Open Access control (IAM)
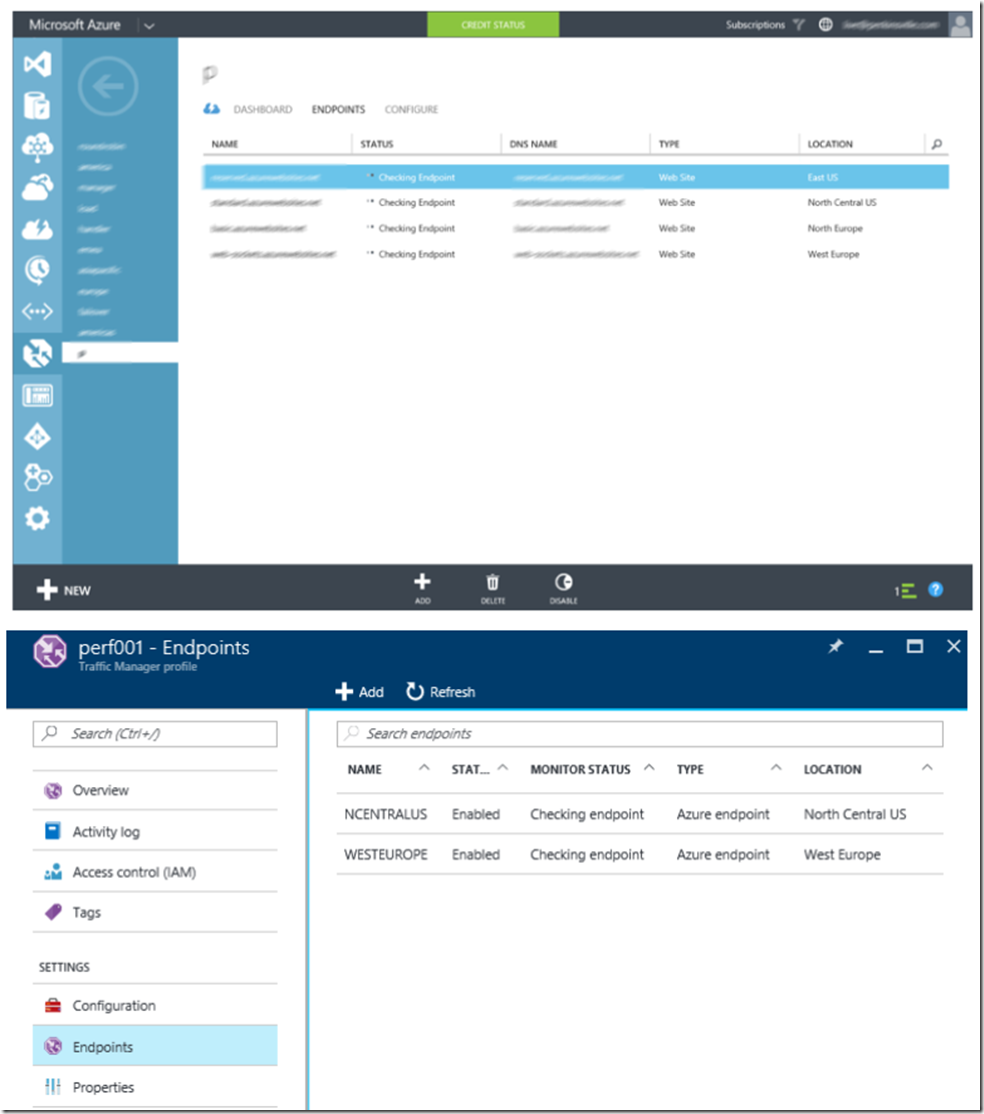 click(155, 872)
